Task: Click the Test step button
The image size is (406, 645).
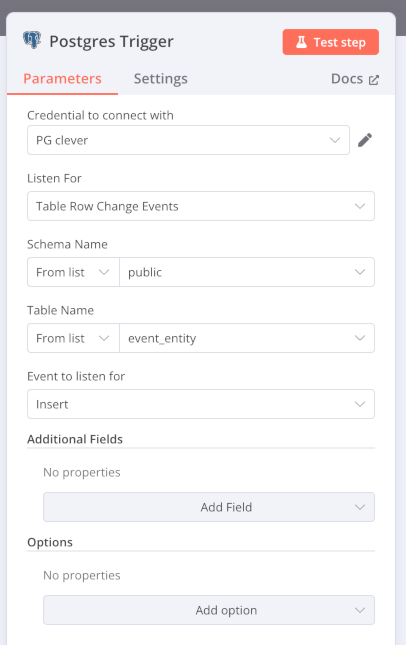Action: pyautogui.click(x=331, y=42)
